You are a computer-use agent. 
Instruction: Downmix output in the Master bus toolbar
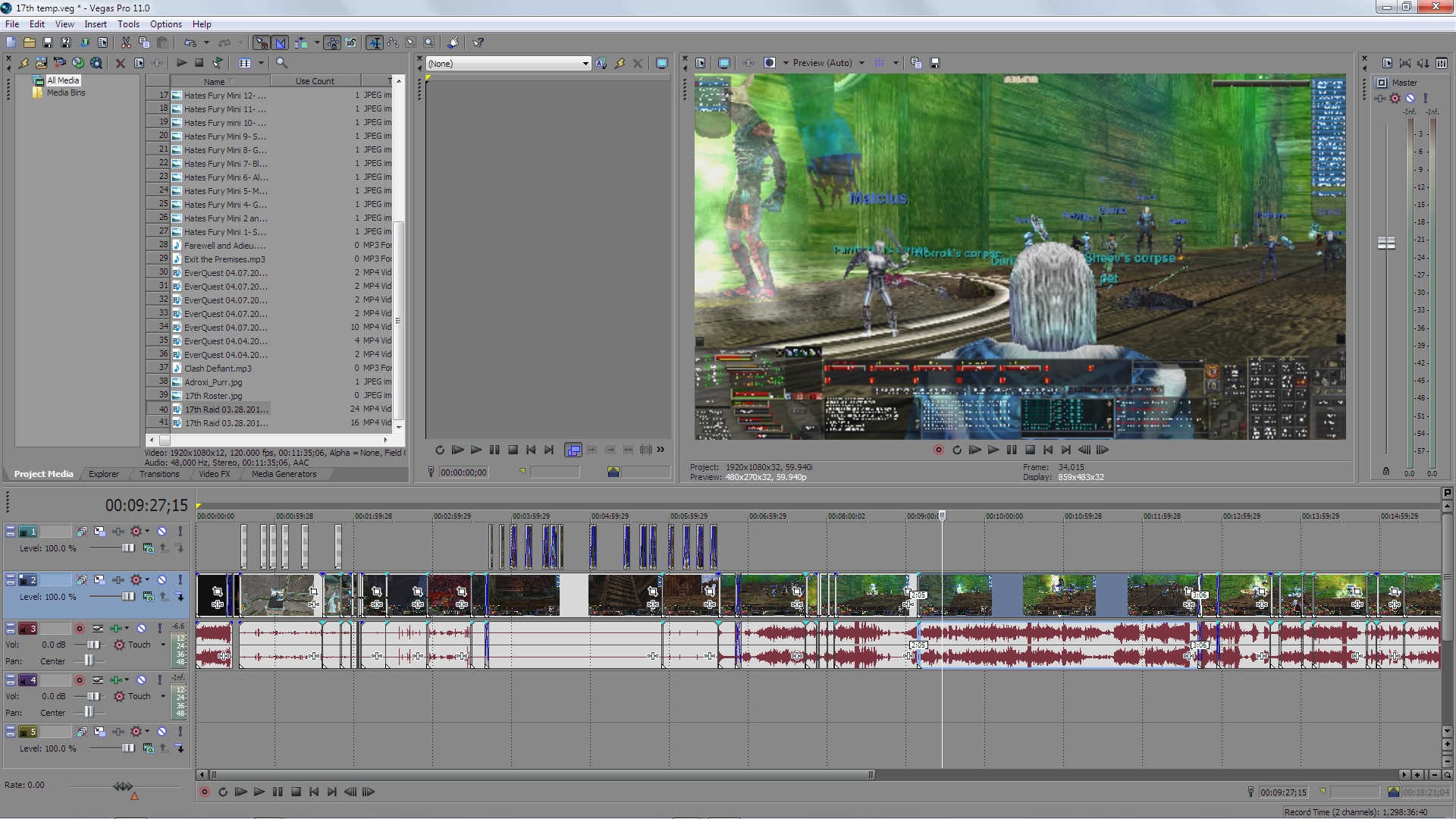click(1404, 63)
